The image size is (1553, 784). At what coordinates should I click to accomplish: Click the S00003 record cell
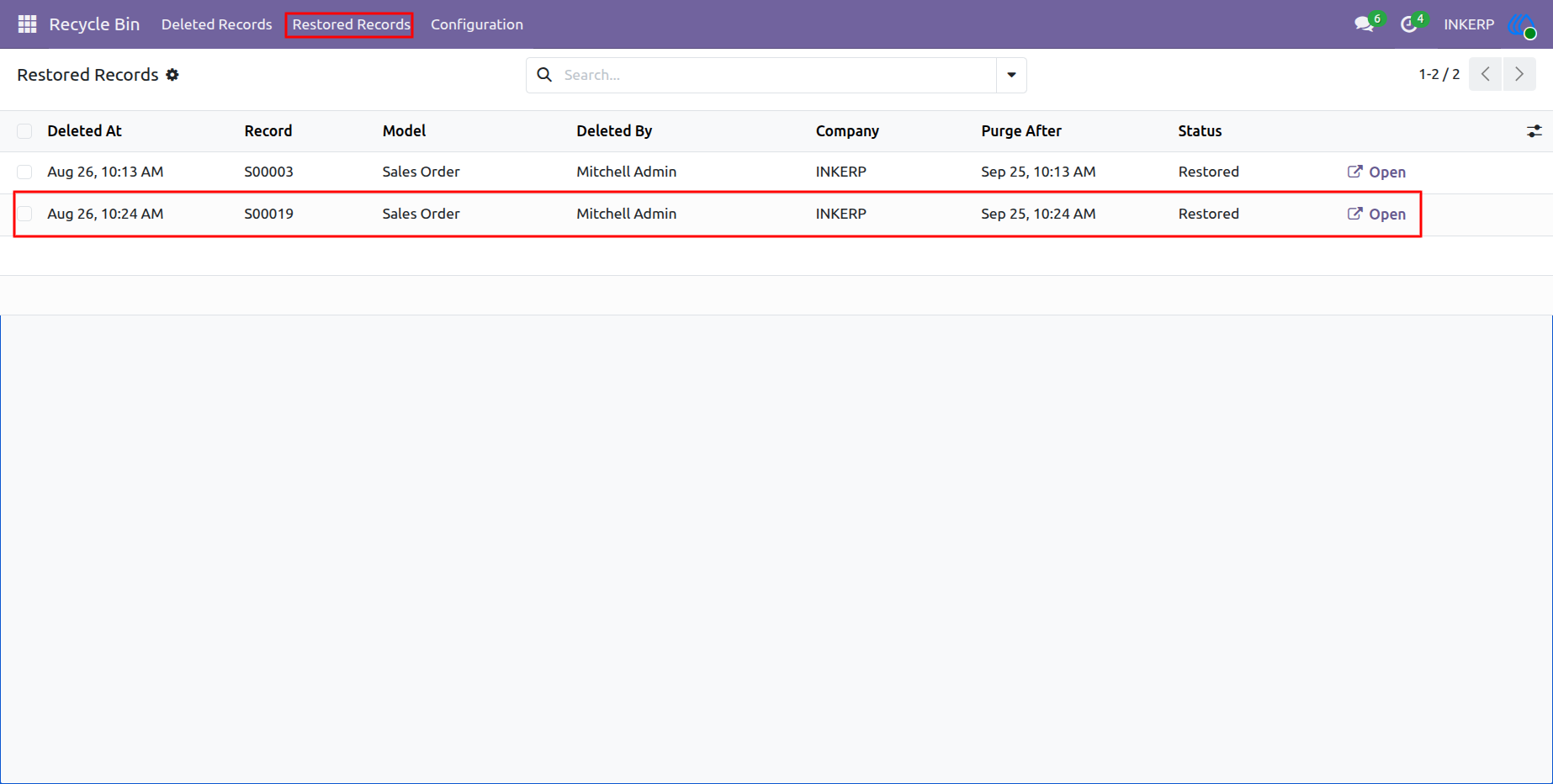(x=268, y=172)
